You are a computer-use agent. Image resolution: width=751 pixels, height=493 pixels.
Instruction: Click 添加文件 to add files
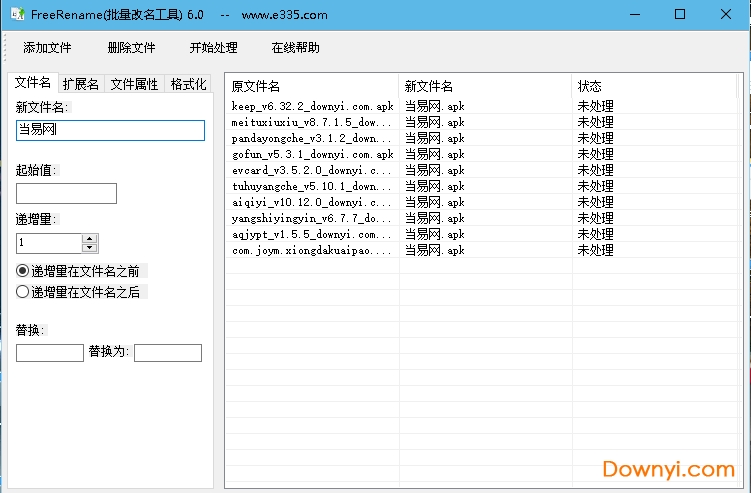47,47
